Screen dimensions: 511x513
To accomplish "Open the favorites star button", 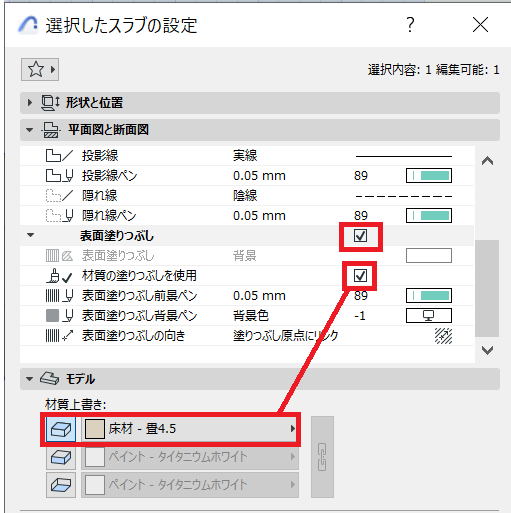I will click(40, 69).
